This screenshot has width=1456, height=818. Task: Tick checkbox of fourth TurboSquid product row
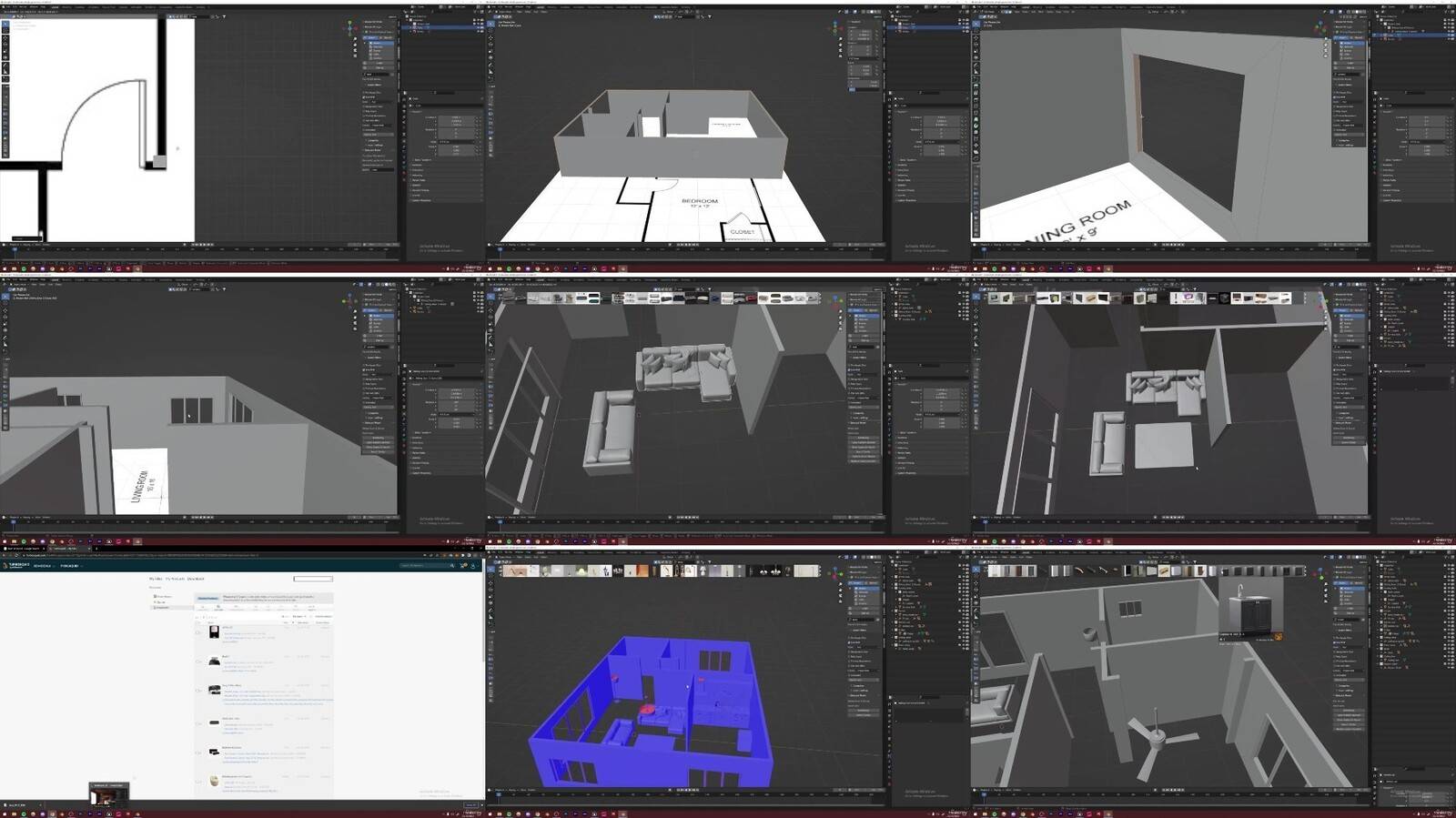click(198, 722)
